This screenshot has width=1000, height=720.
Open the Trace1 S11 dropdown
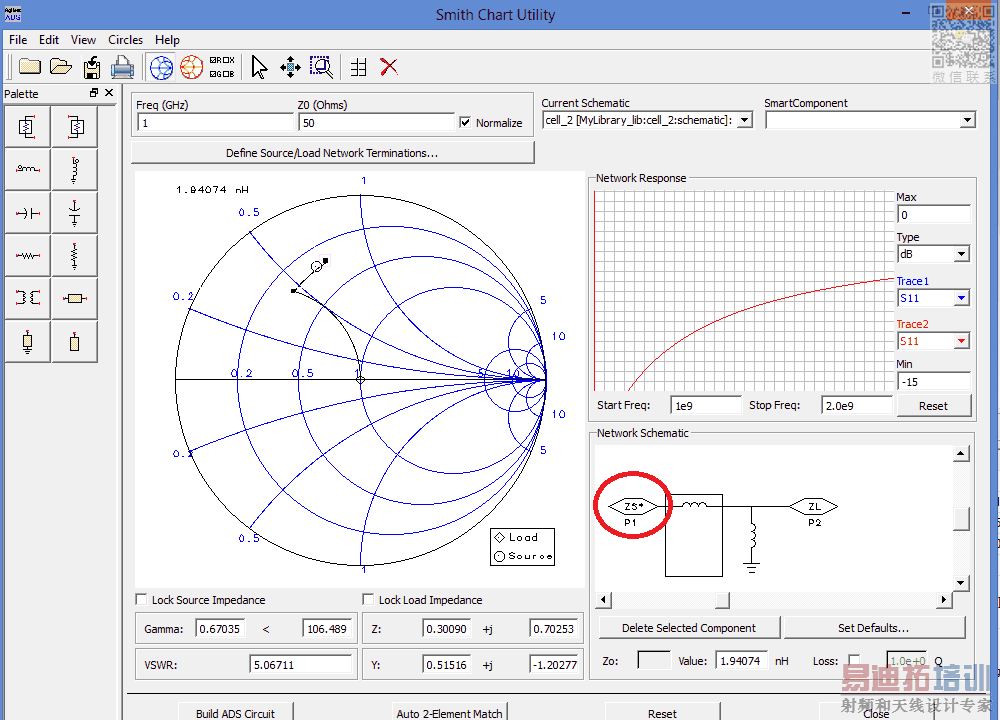[962, 298]
